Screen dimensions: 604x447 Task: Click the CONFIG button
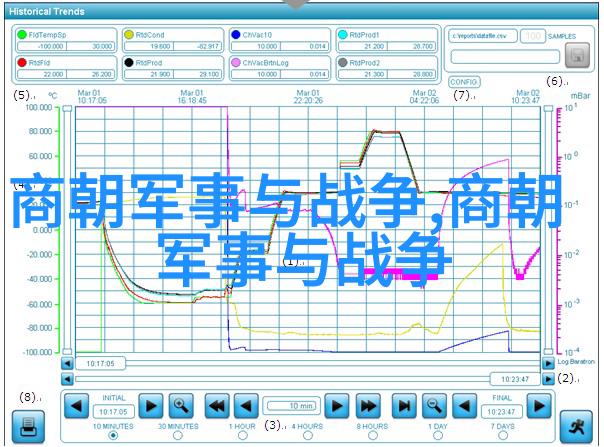[464, 82]
